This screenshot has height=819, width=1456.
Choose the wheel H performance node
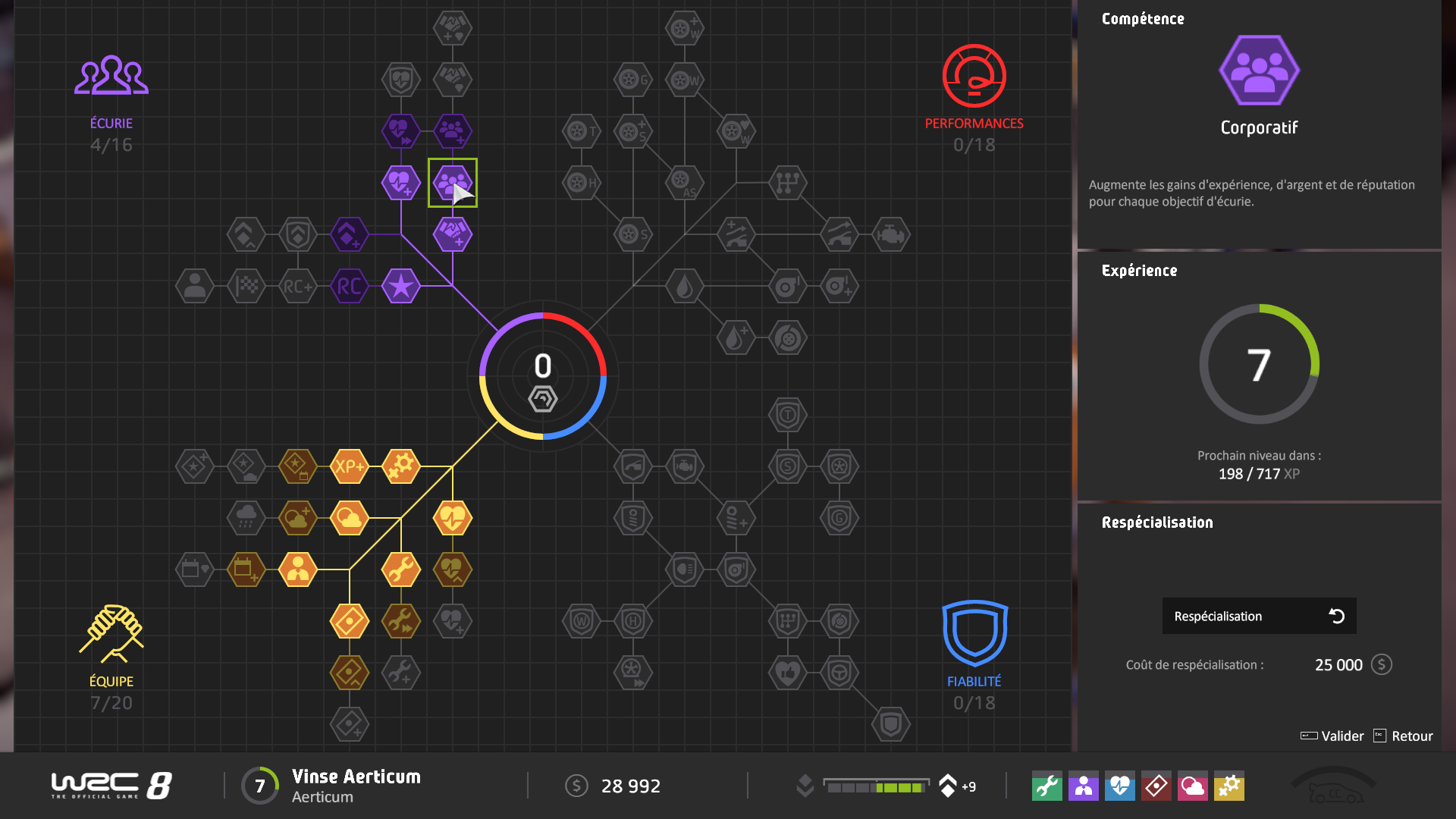[x=582, y=183]
